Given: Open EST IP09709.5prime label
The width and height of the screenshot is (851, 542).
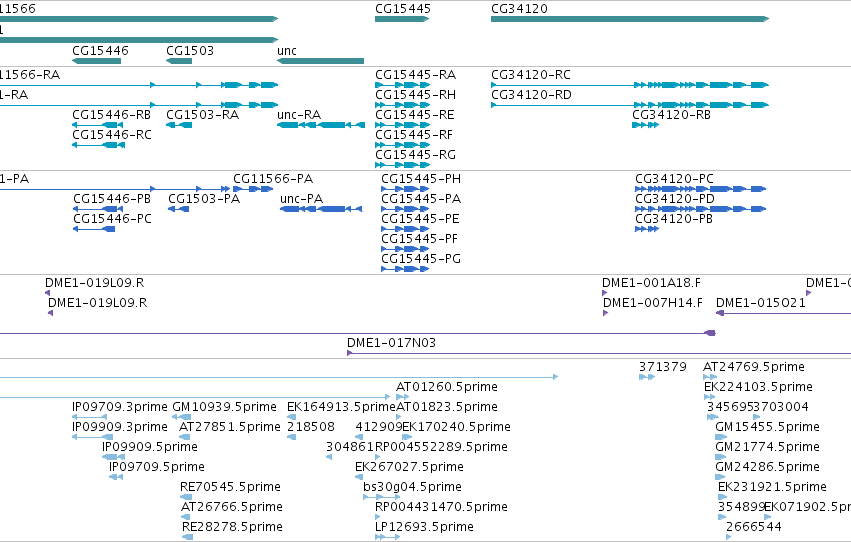Looking at the screenshot, I should [x=157, y=468].
